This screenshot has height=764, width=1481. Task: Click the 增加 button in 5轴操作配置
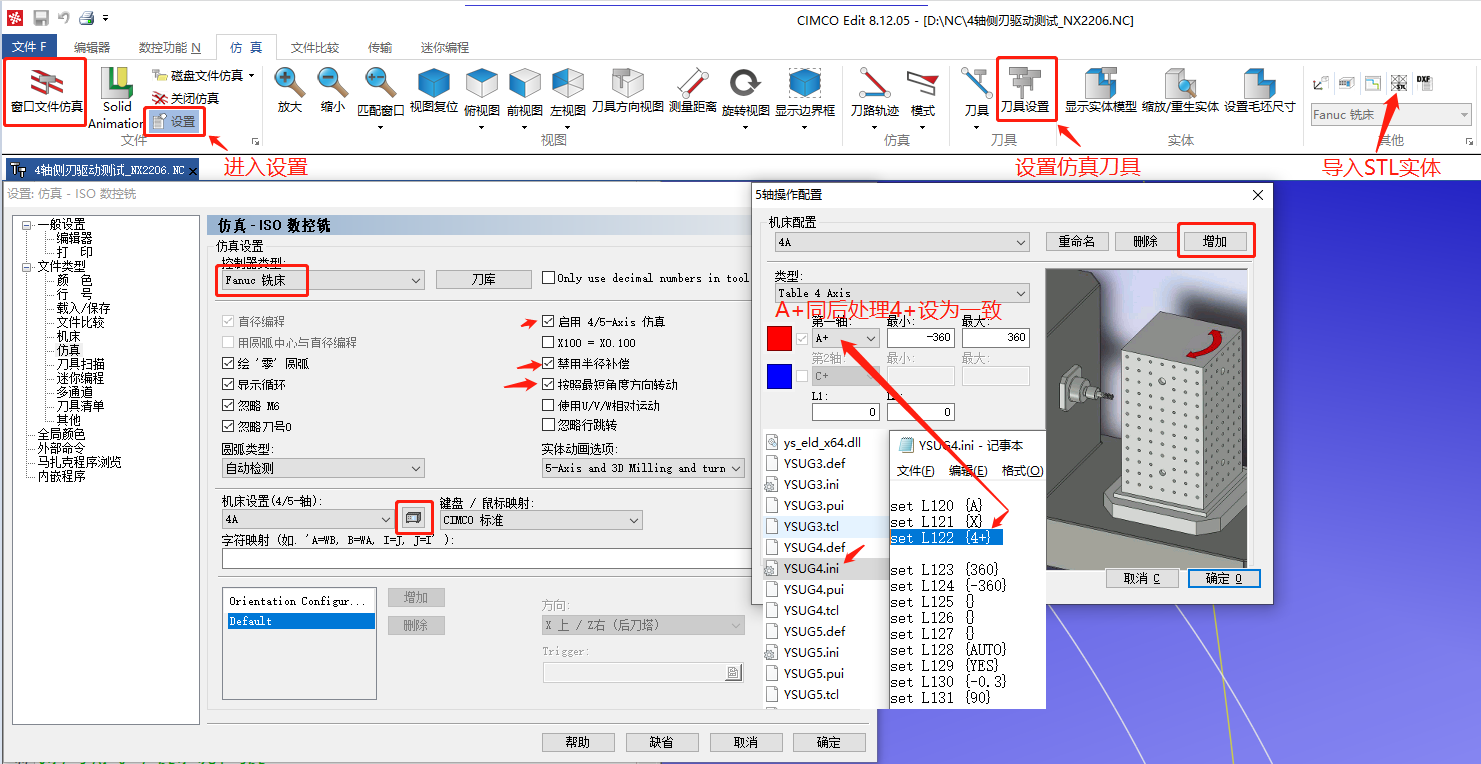[1215, 241]
